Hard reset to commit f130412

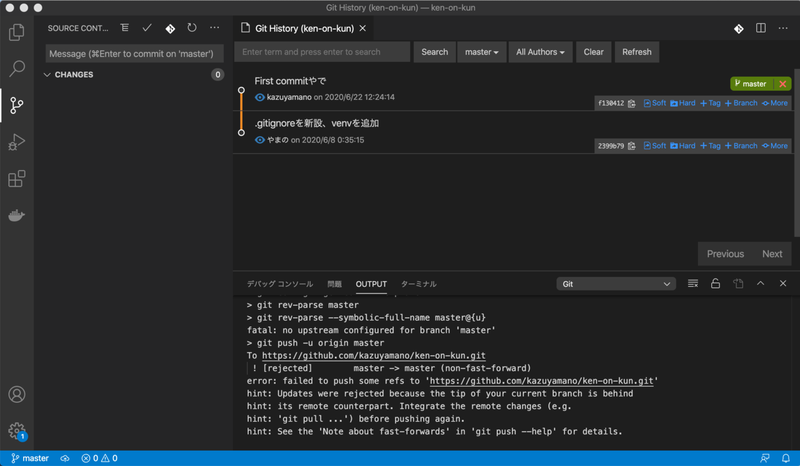683,103
